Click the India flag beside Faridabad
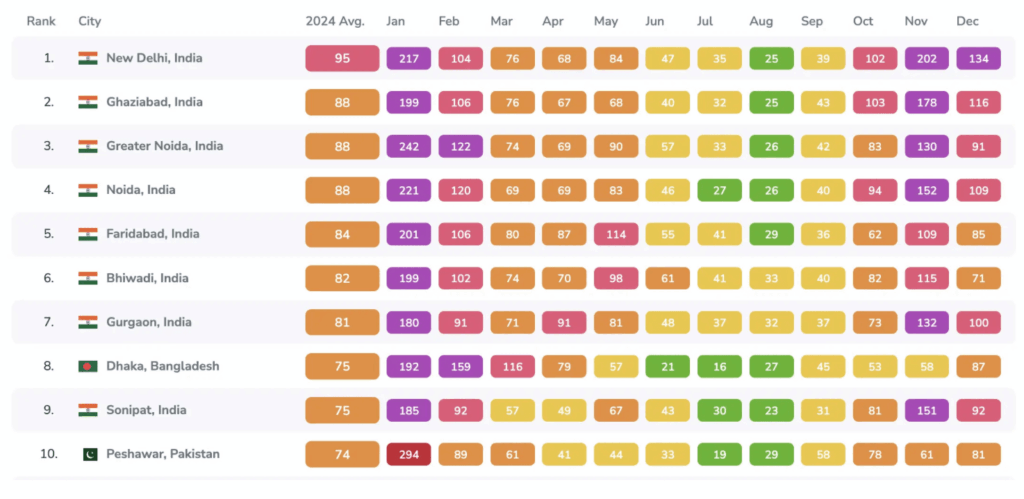 click(x=88, y=234)
